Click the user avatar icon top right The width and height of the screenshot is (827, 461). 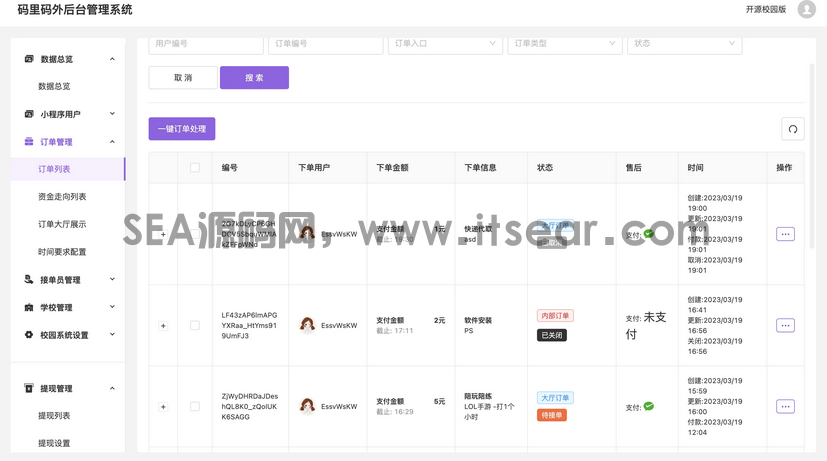[806, 9]
